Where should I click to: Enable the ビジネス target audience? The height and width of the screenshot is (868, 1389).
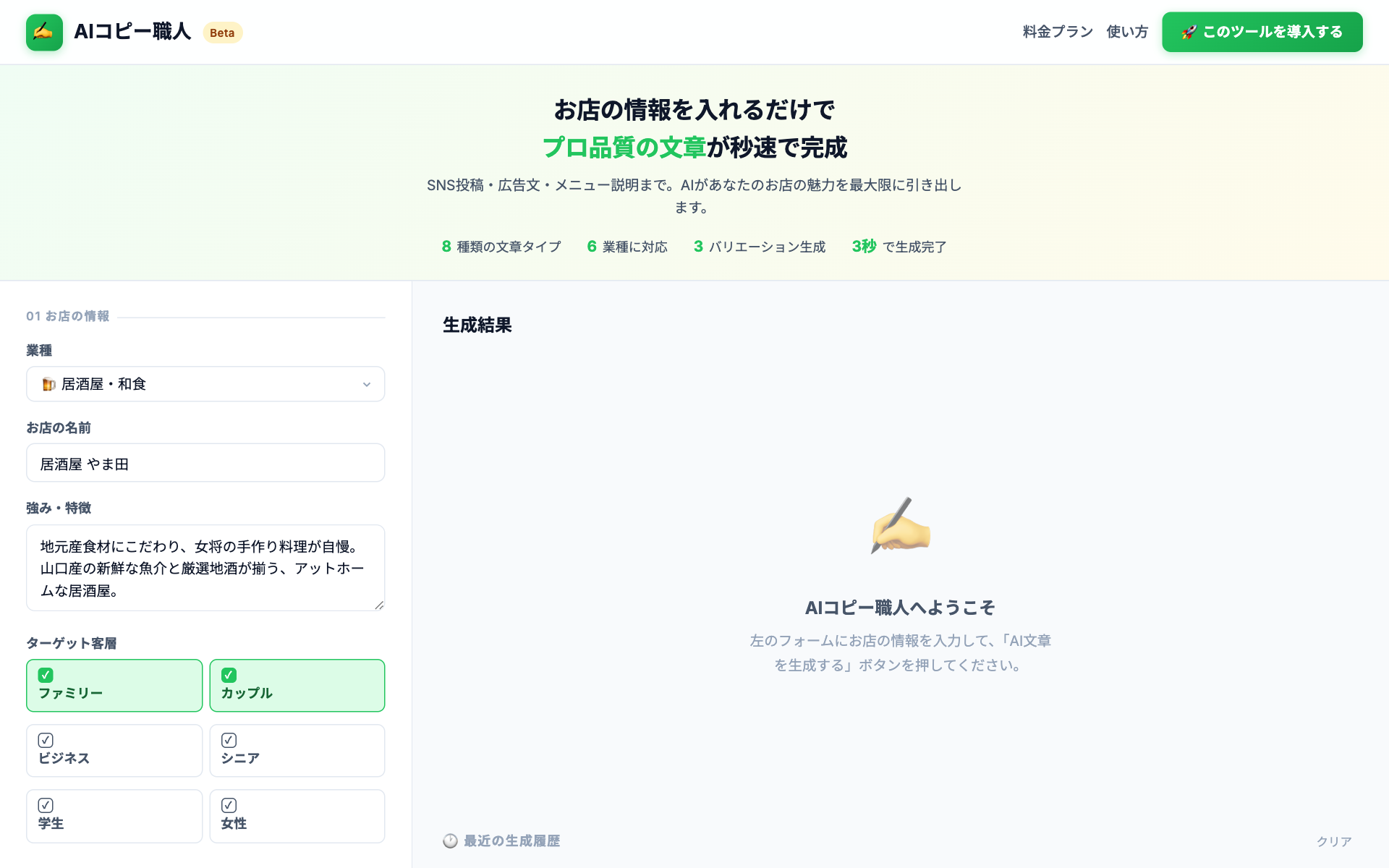(x=114, y=750)
